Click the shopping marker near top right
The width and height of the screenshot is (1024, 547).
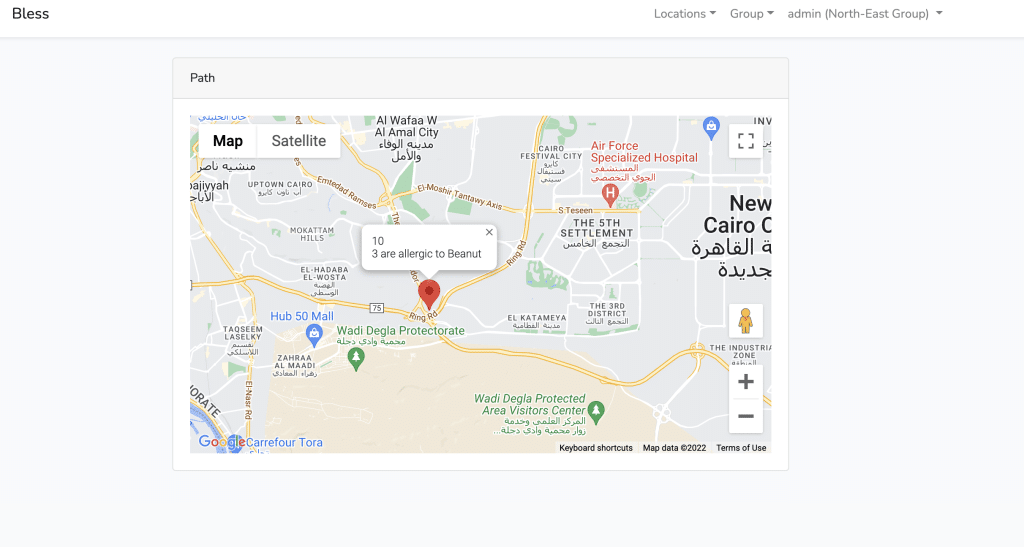click(x=711, y=127)
